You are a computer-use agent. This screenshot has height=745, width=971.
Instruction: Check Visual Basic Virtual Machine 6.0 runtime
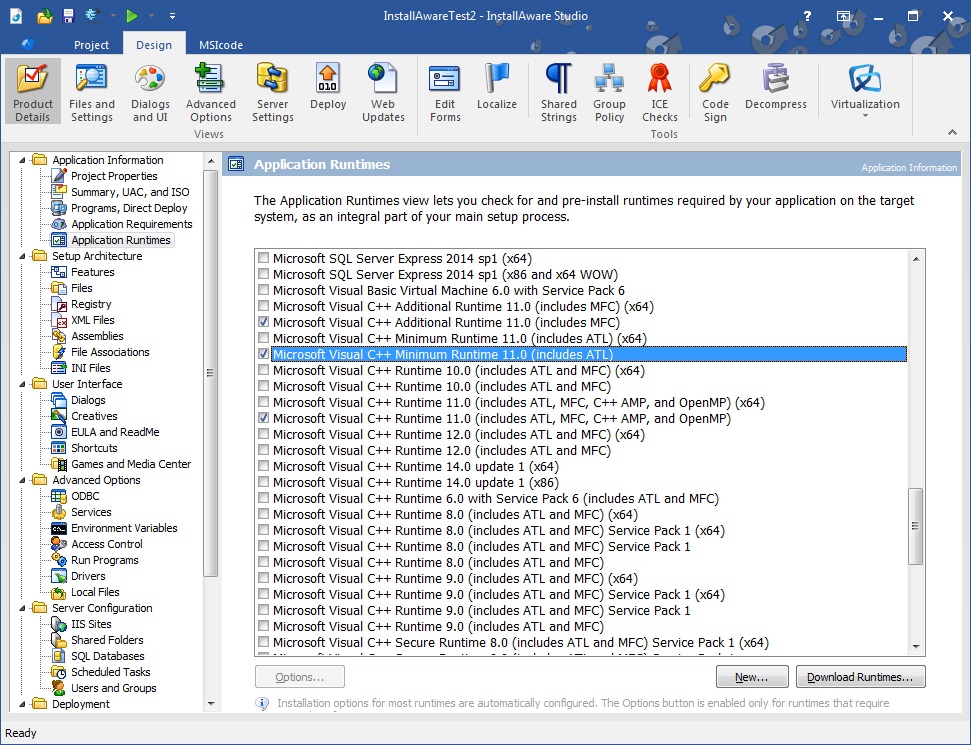[264, 290]
